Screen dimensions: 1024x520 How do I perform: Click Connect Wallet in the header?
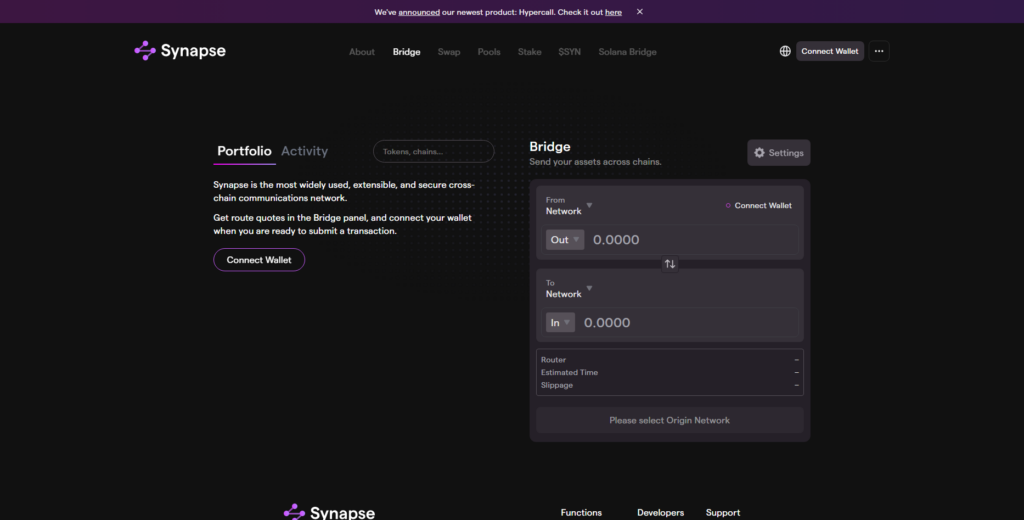pyautogui.click(x=829, y=51)
